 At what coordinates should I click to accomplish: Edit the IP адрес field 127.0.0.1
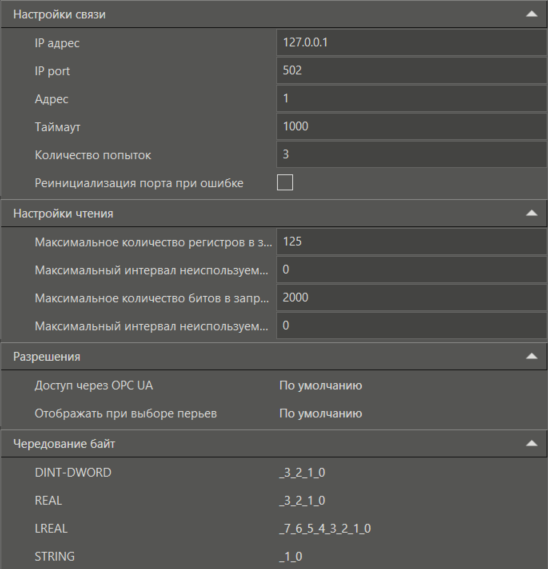tap(412, 42)
